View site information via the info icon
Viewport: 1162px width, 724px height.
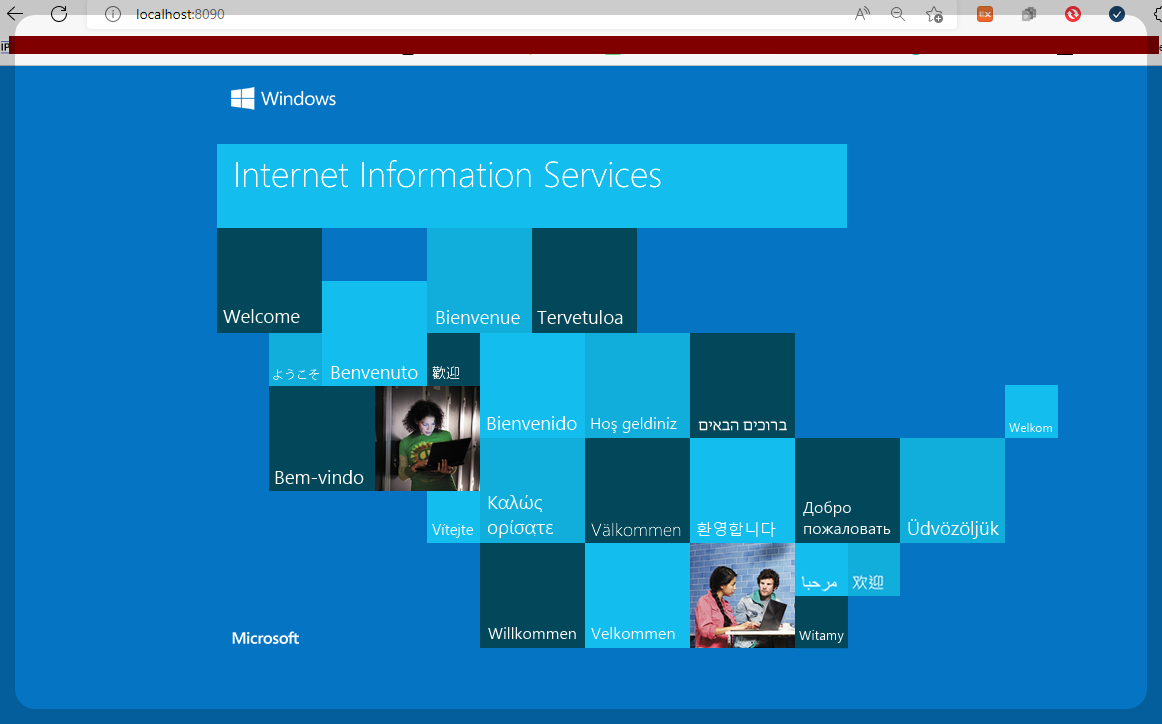(113, 14)
